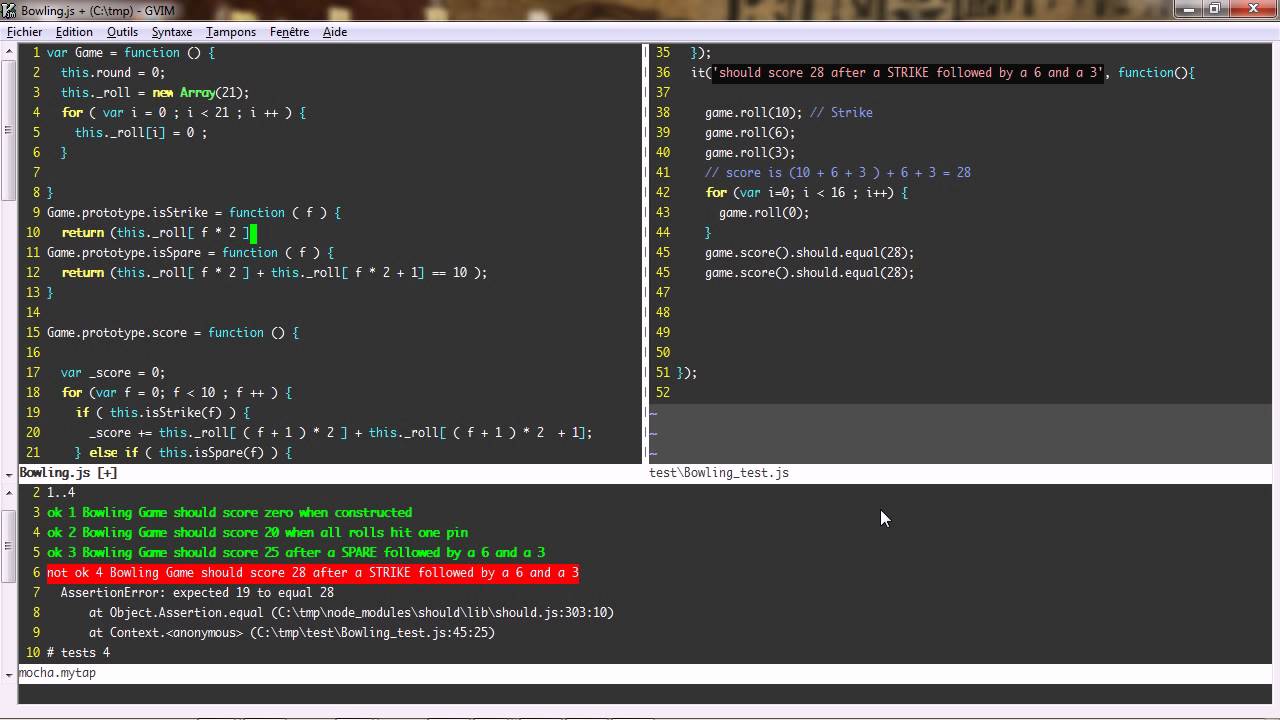Open the Syntaxe menu
Viewport: 1280px width, 720px height.
point(171,32)
